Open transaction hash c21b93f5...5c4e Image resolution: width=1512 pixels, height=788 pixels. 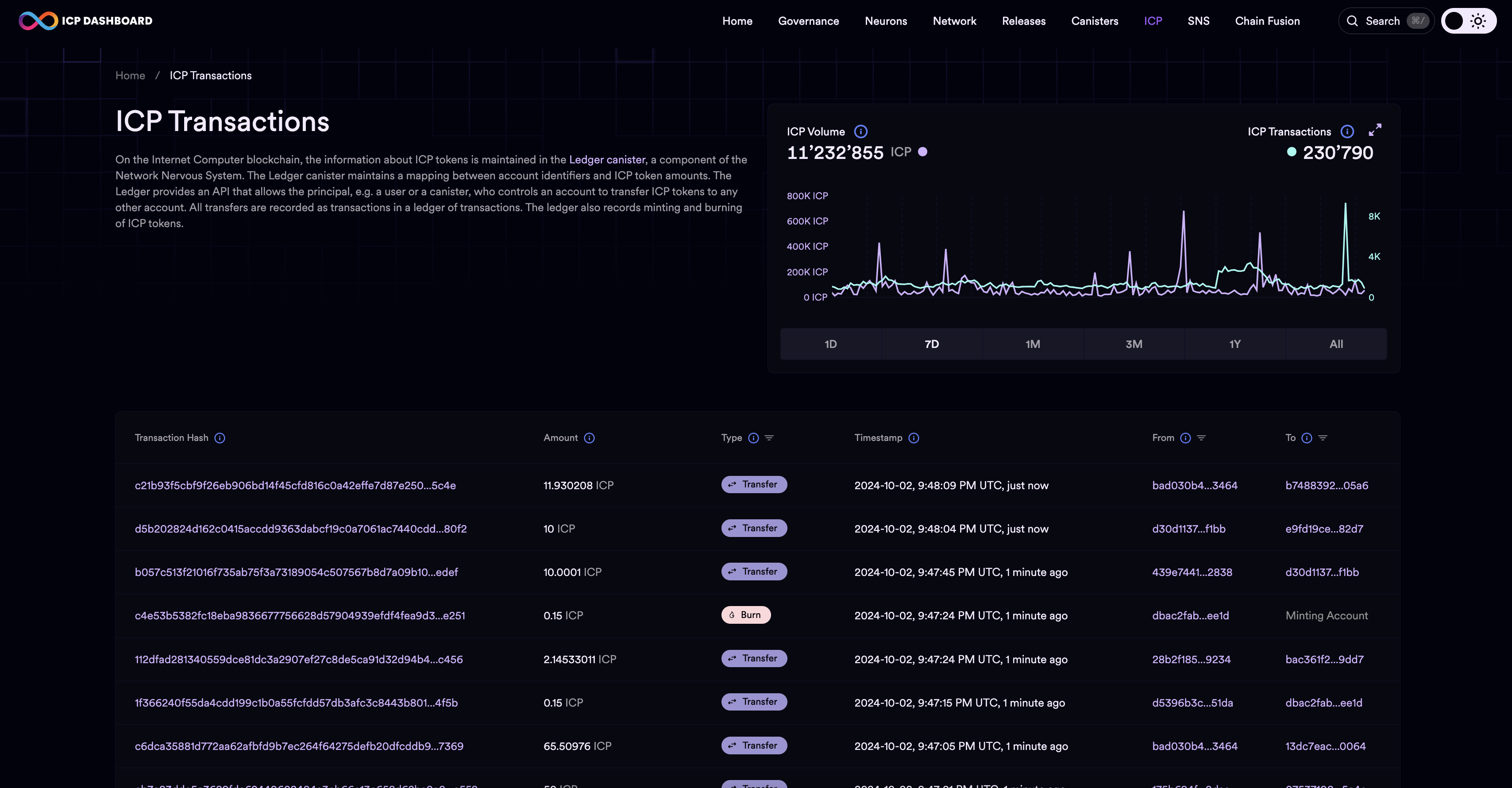pyautogui.click(x=295, y=486)
